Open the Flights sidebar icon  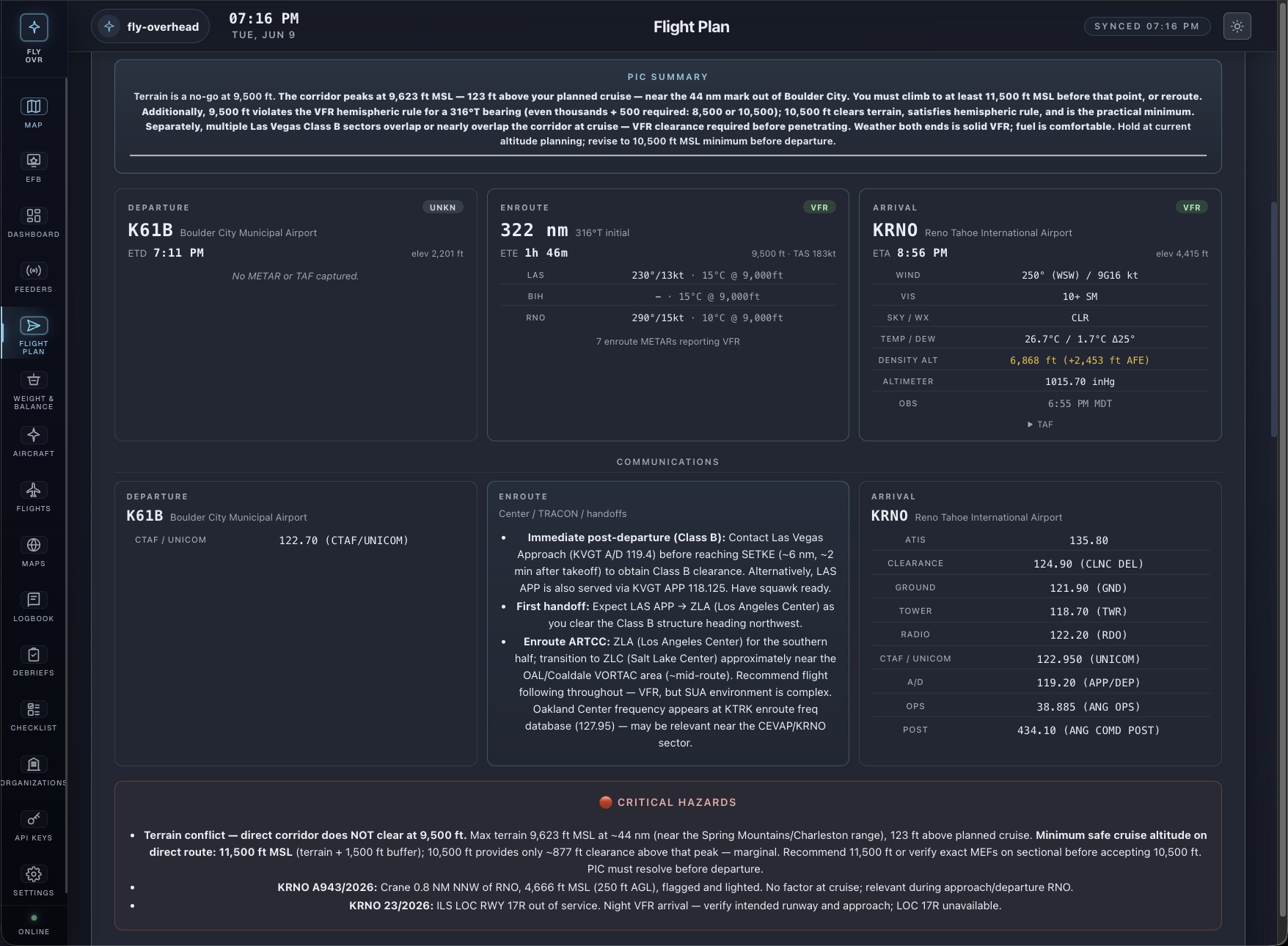pyautogui.click(x=34, y=490)
